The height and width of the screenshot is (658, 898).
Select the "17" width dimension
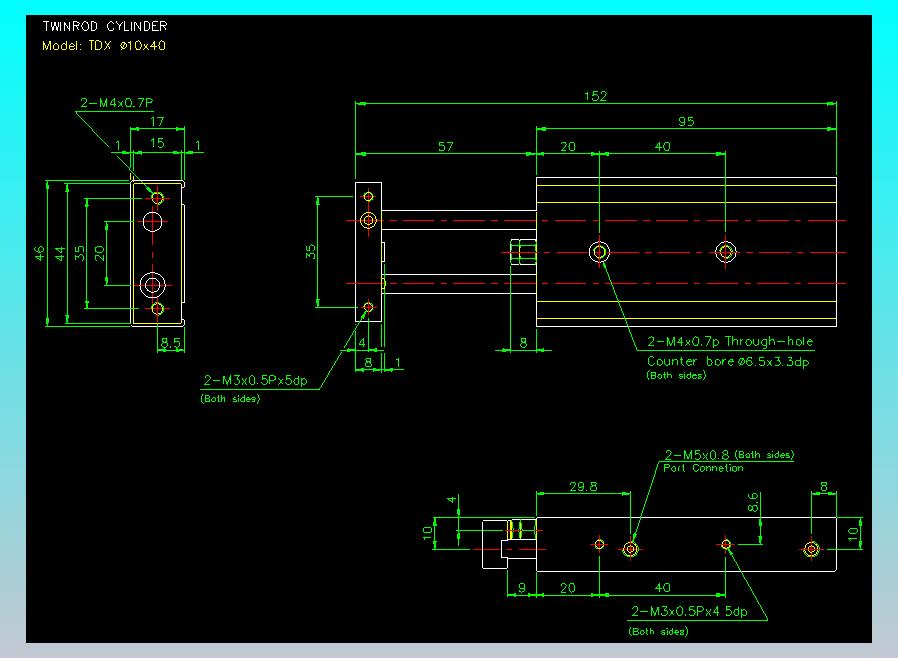(157, 121)
